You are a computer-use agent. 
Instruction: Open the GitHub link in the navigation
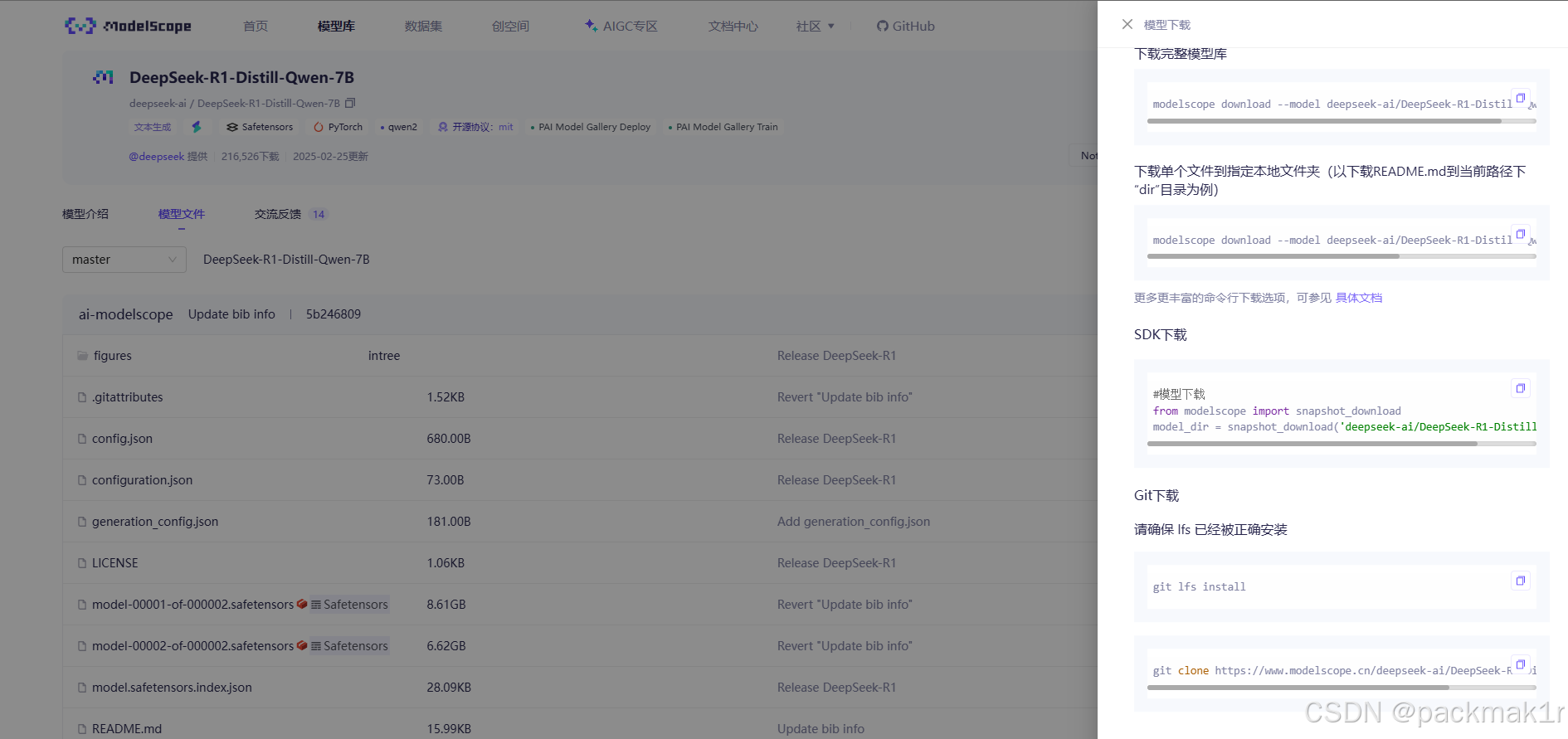(906, 27)
